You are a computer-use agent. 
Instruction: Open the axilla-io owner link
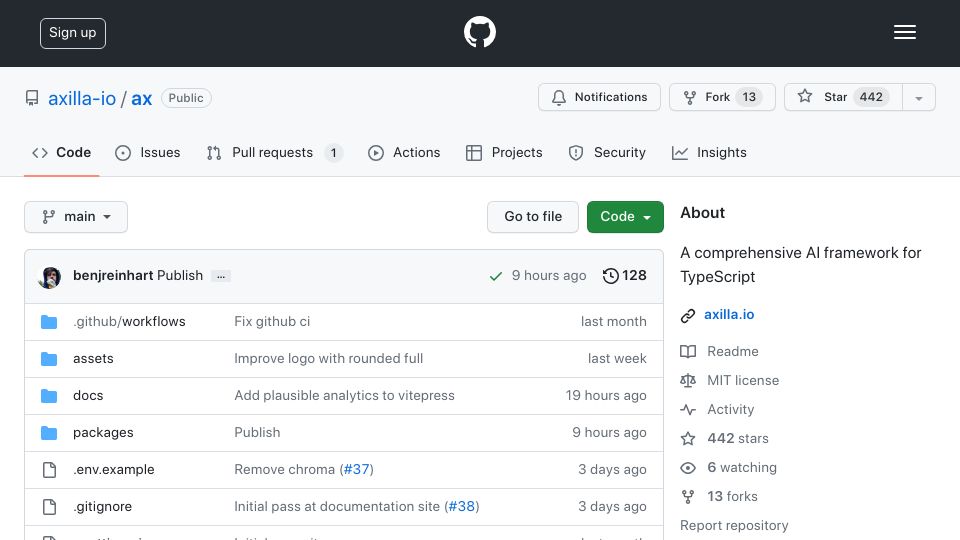(82, 98)
